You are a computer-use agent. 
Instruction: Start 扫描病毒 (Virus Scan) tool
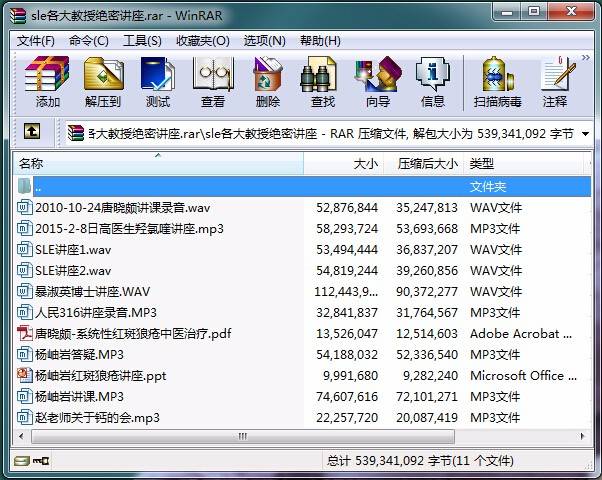click(x=497, y=81)
